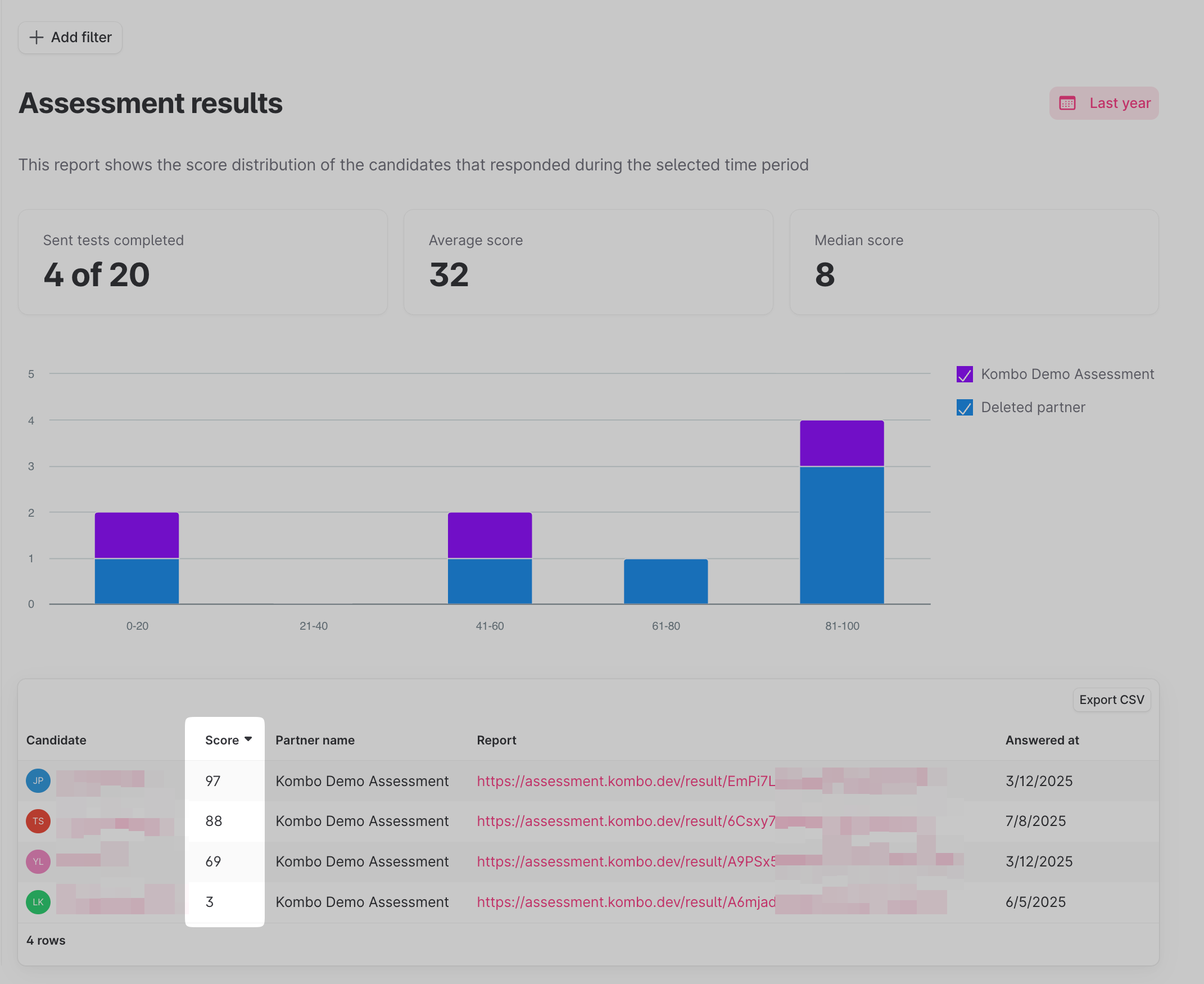Click purple segment of 81-100 bar
The width and height of the screenshot is (1204, 984).
coord(841,443)
